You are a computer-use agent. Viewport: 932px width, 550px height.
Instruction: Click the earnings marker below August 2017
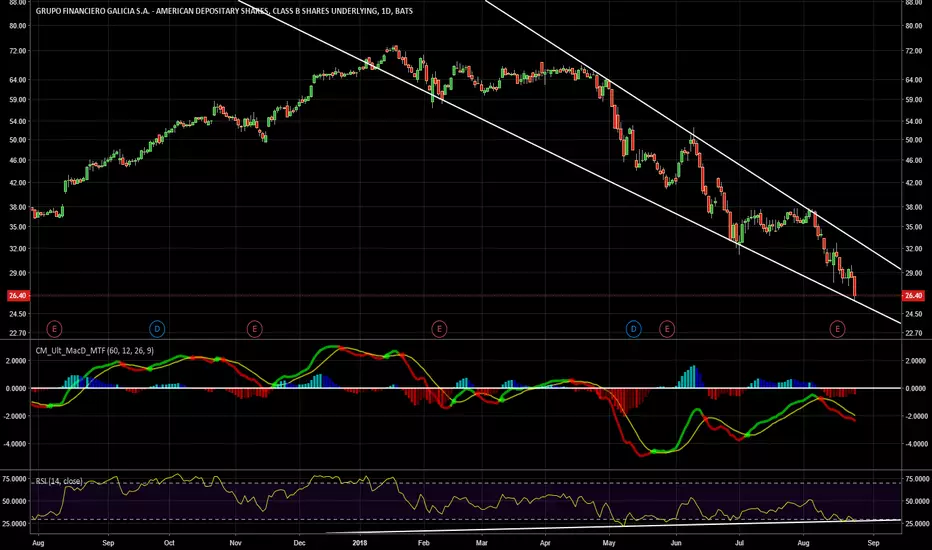click(54, 329)
